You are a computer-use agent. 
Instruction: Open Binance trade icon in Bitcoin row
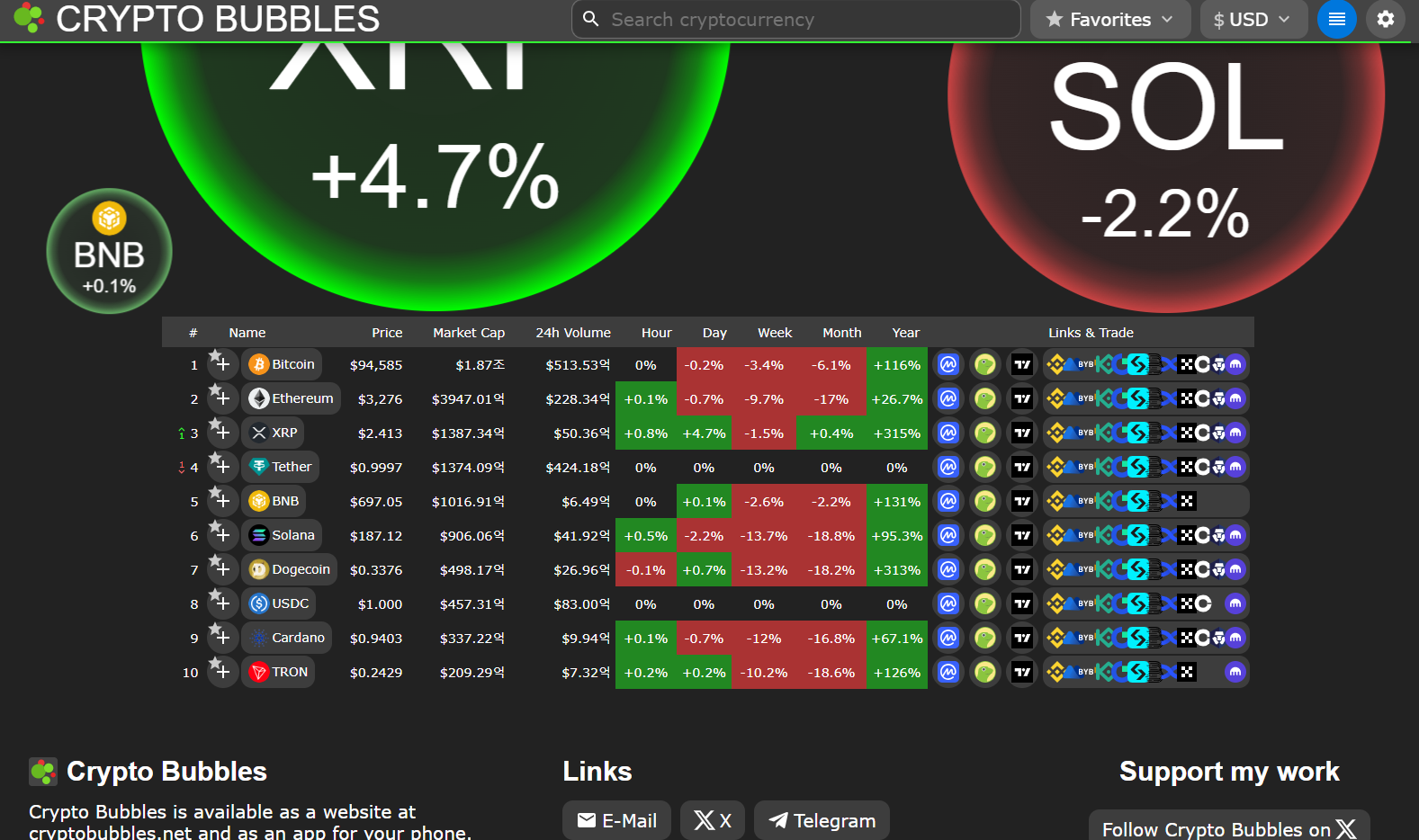coord(1056,364)
